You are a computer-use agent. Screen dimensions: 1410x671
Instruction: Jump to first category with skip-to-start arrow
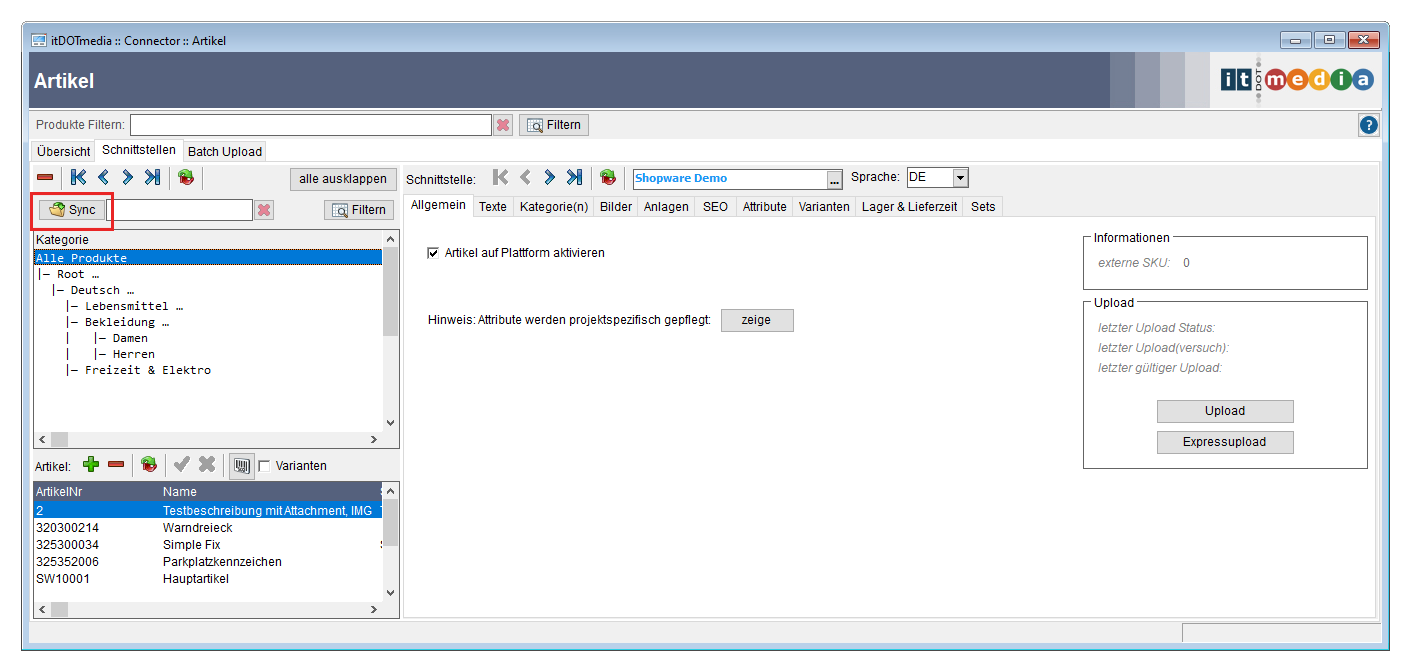pos(78,178)
